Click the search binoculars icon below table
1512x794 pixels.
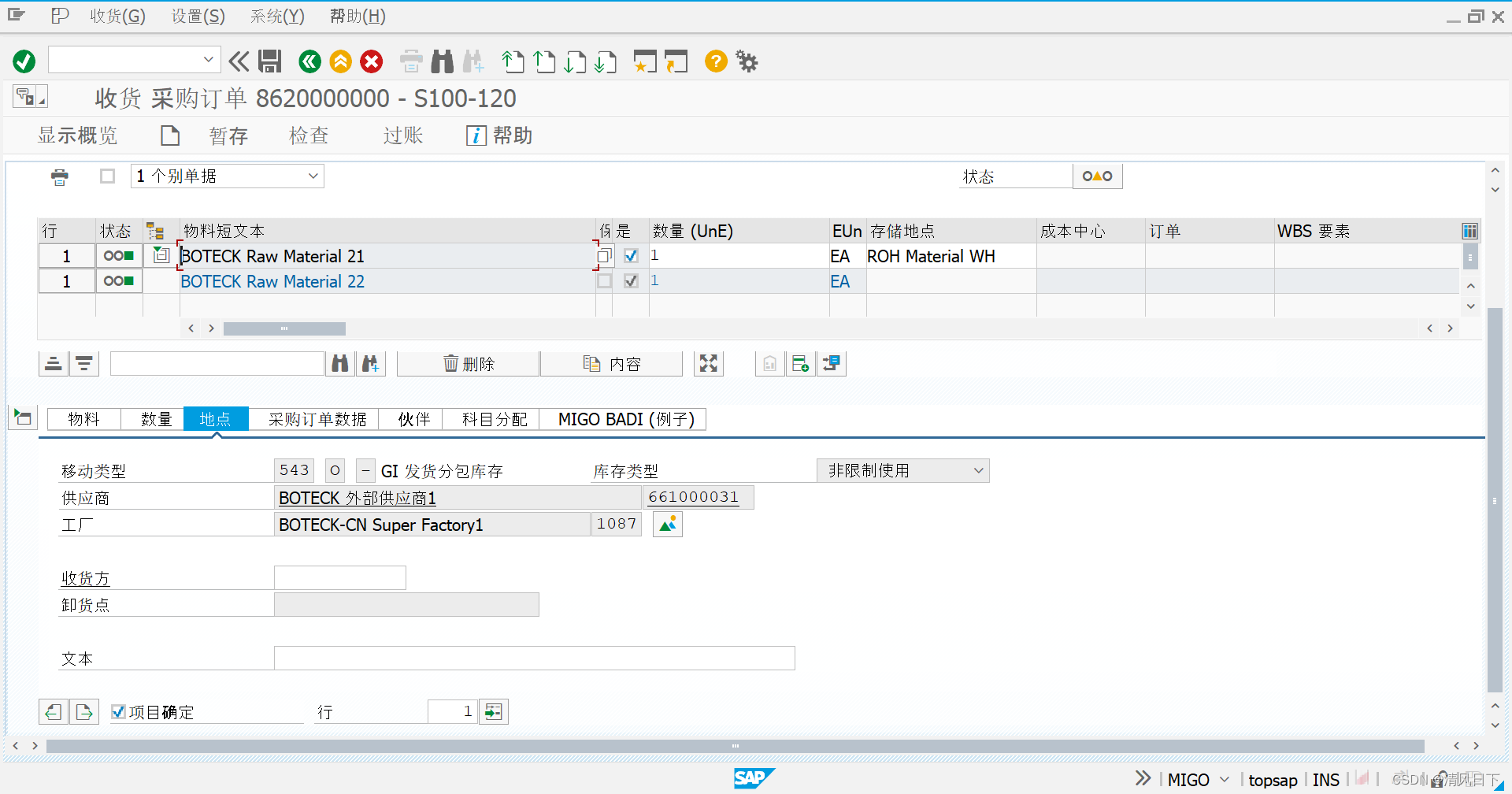click(x=340, y=363)
